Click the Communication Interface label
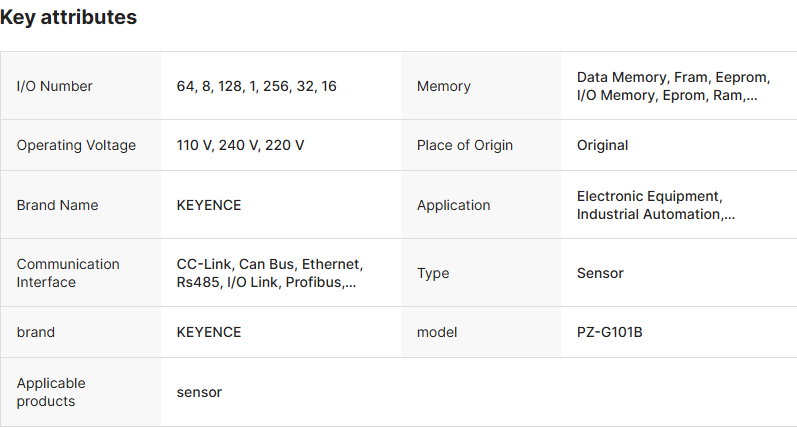The image size is (797, 428). tap(68, 273)
